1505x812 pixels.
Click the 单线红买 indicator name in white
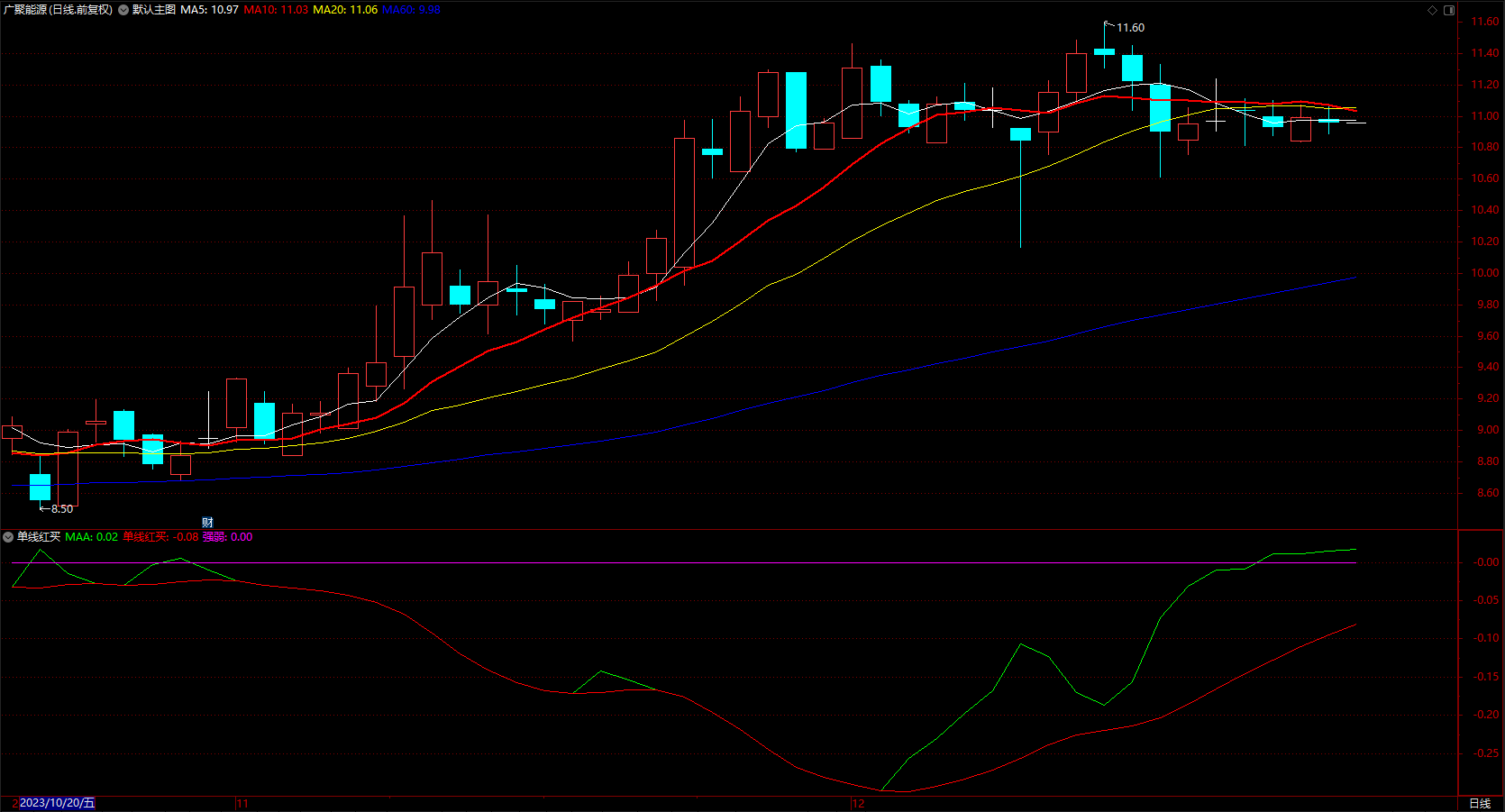(x=39, y=537)
